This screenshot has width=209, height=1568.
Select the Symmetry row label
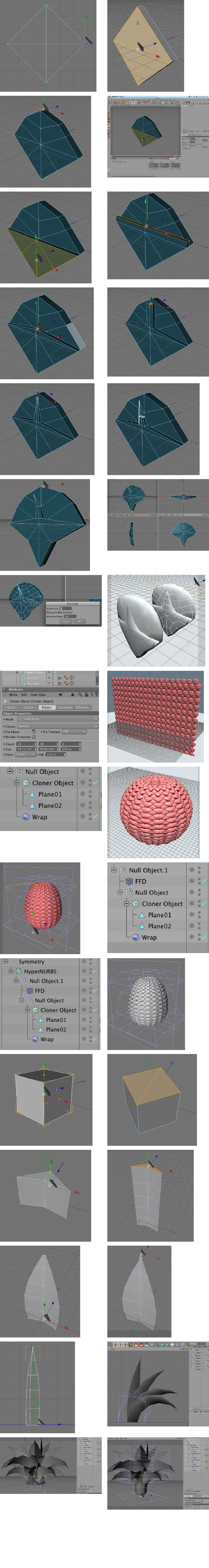(x=32, y=962)
